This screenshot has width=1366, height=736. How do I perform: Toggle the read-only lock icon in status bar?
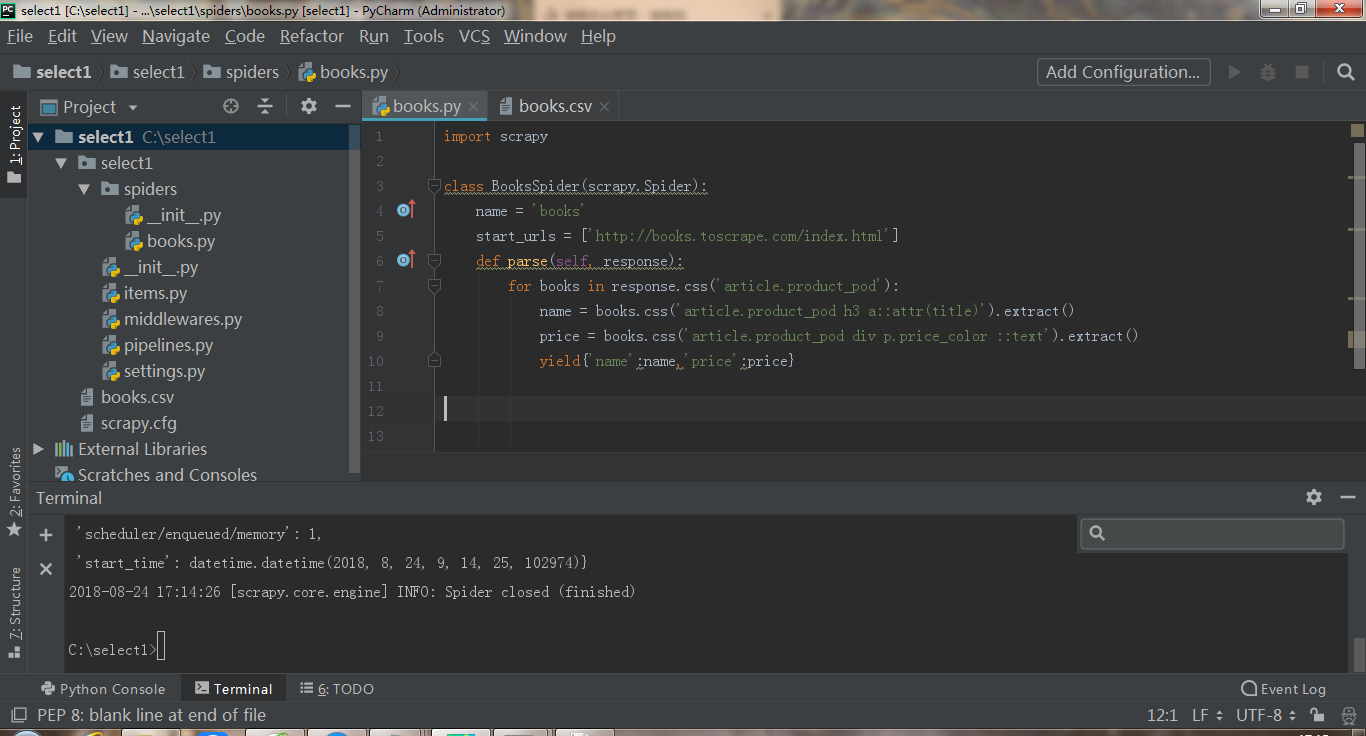click(x=1318, y=715)
